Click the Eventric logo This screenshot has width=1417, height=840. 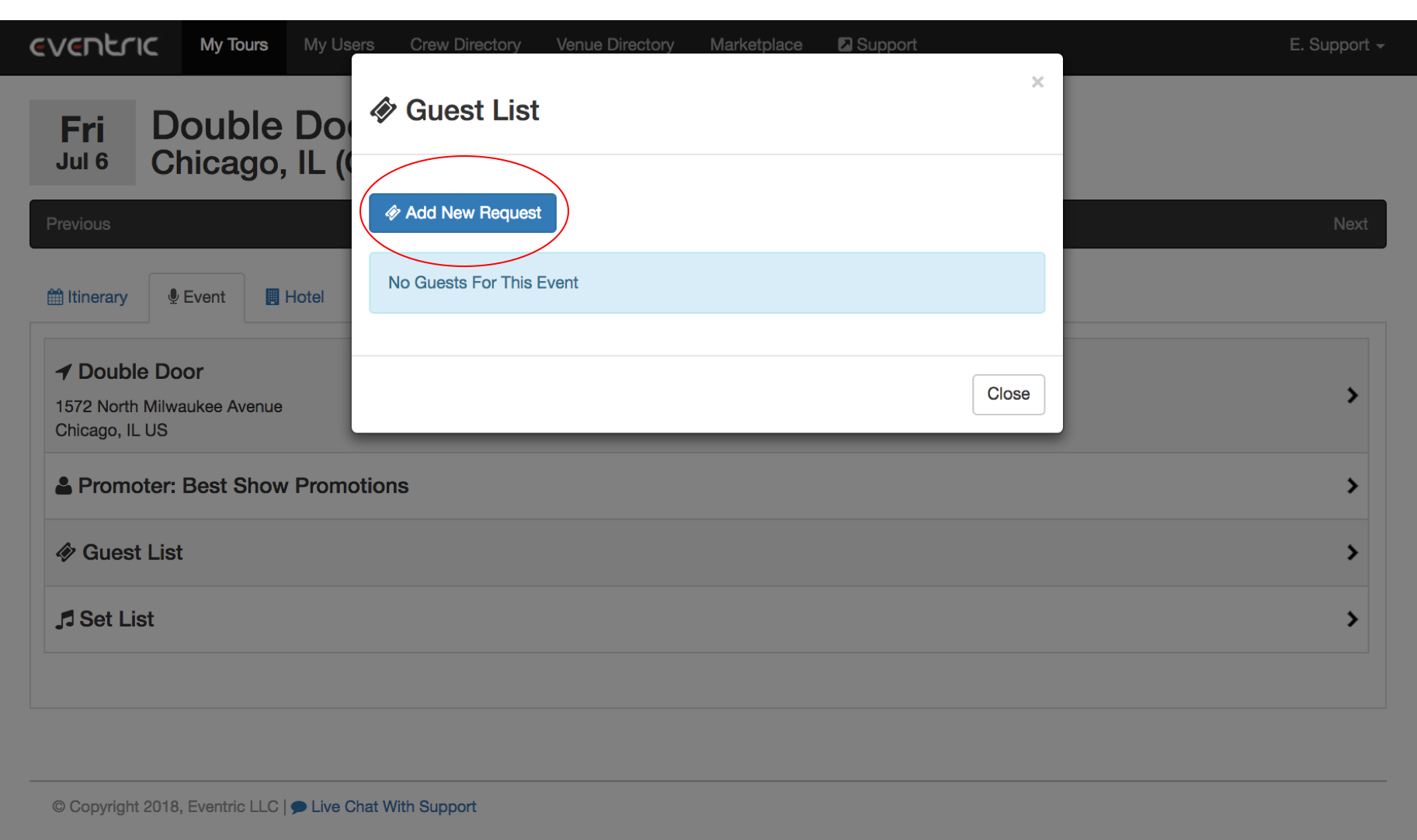tap(94, 46)
